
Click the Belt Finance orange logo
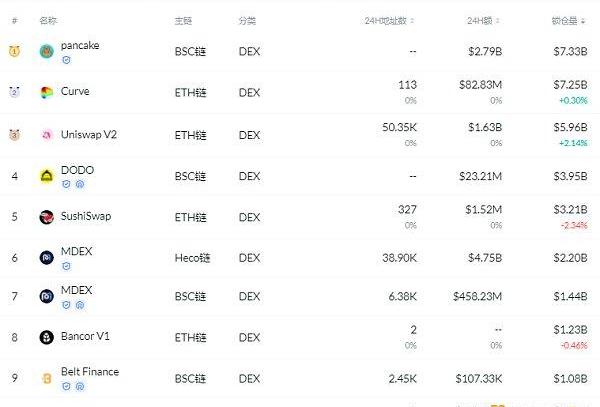pos(47,378)
